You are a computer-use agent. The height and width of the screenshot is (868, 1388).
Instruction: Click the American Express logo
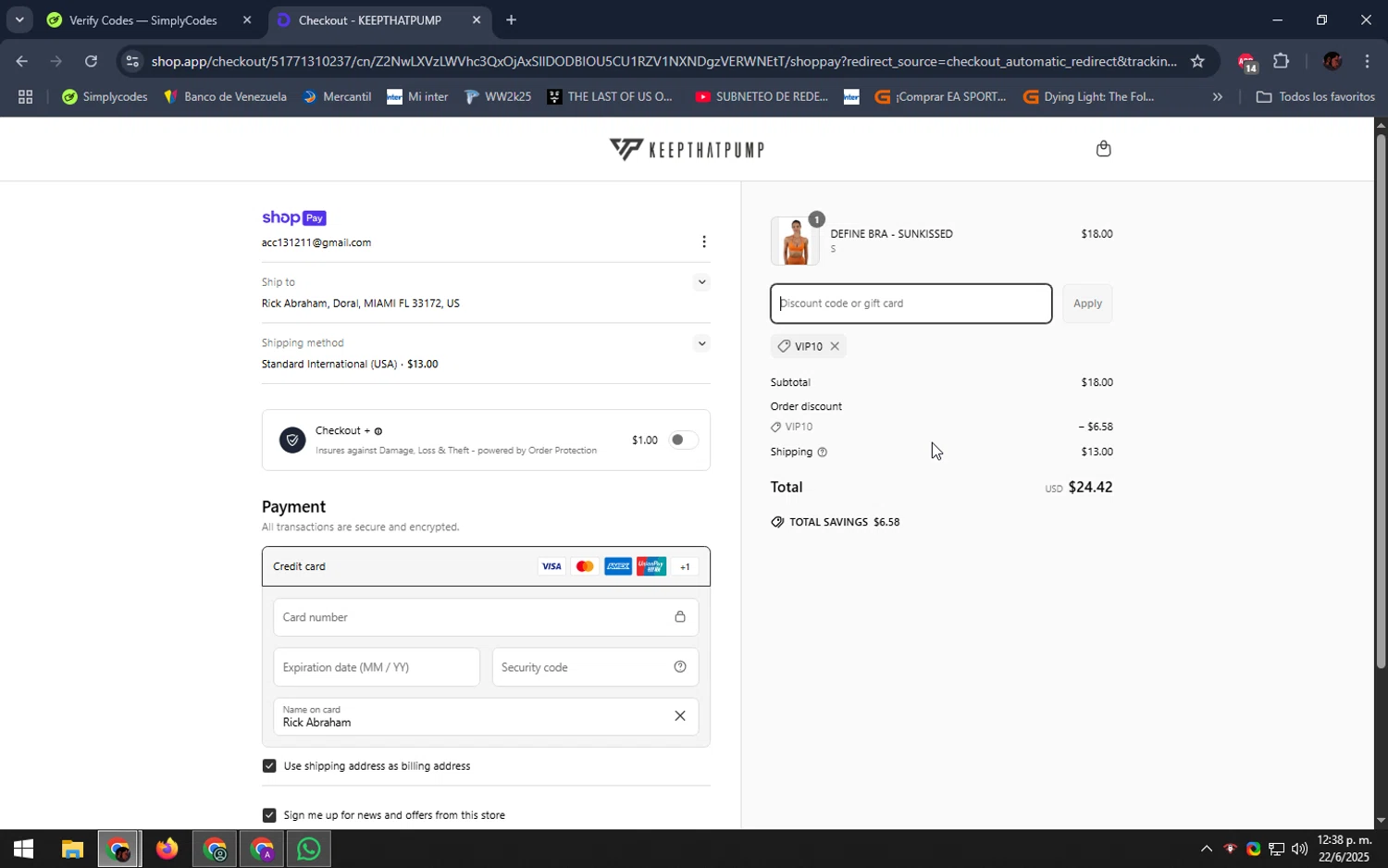pyautogui.click(x=618, y=566)
